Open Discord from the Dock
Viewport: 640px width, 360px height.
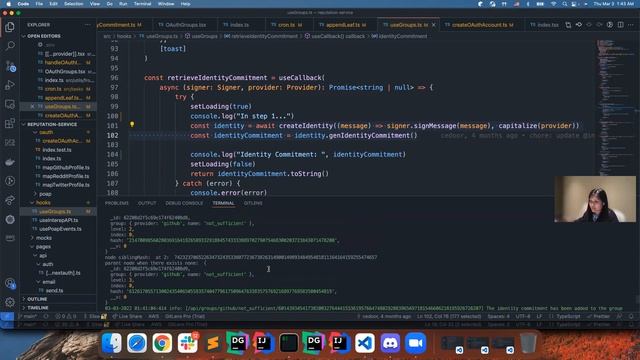[390, 343]
